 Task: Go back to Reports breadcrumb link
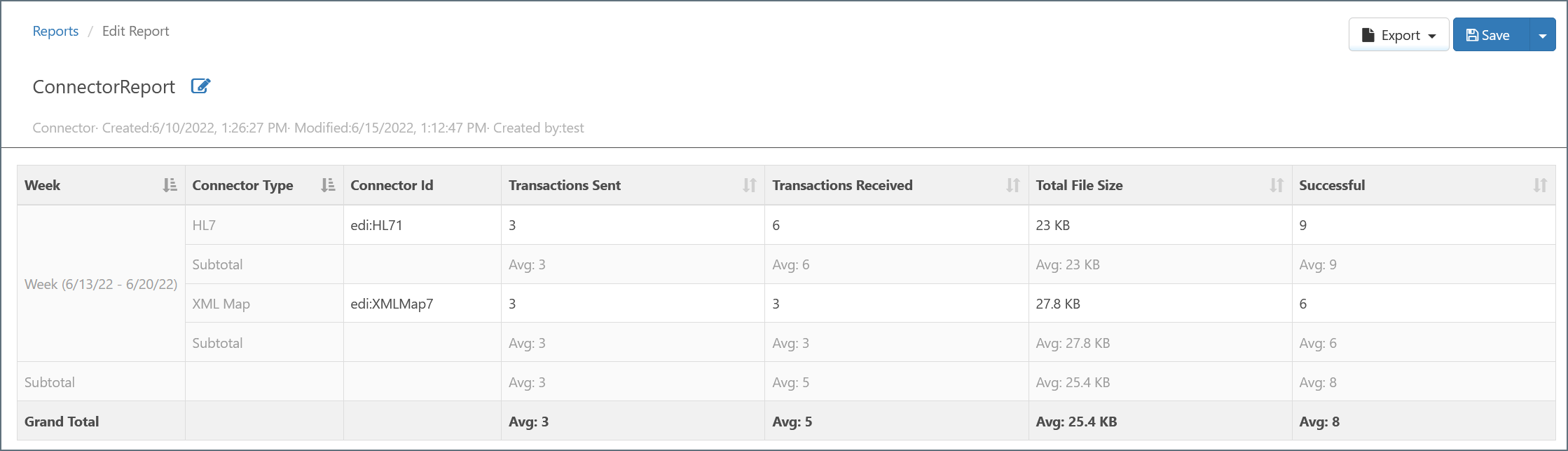(x=55, y=31)
